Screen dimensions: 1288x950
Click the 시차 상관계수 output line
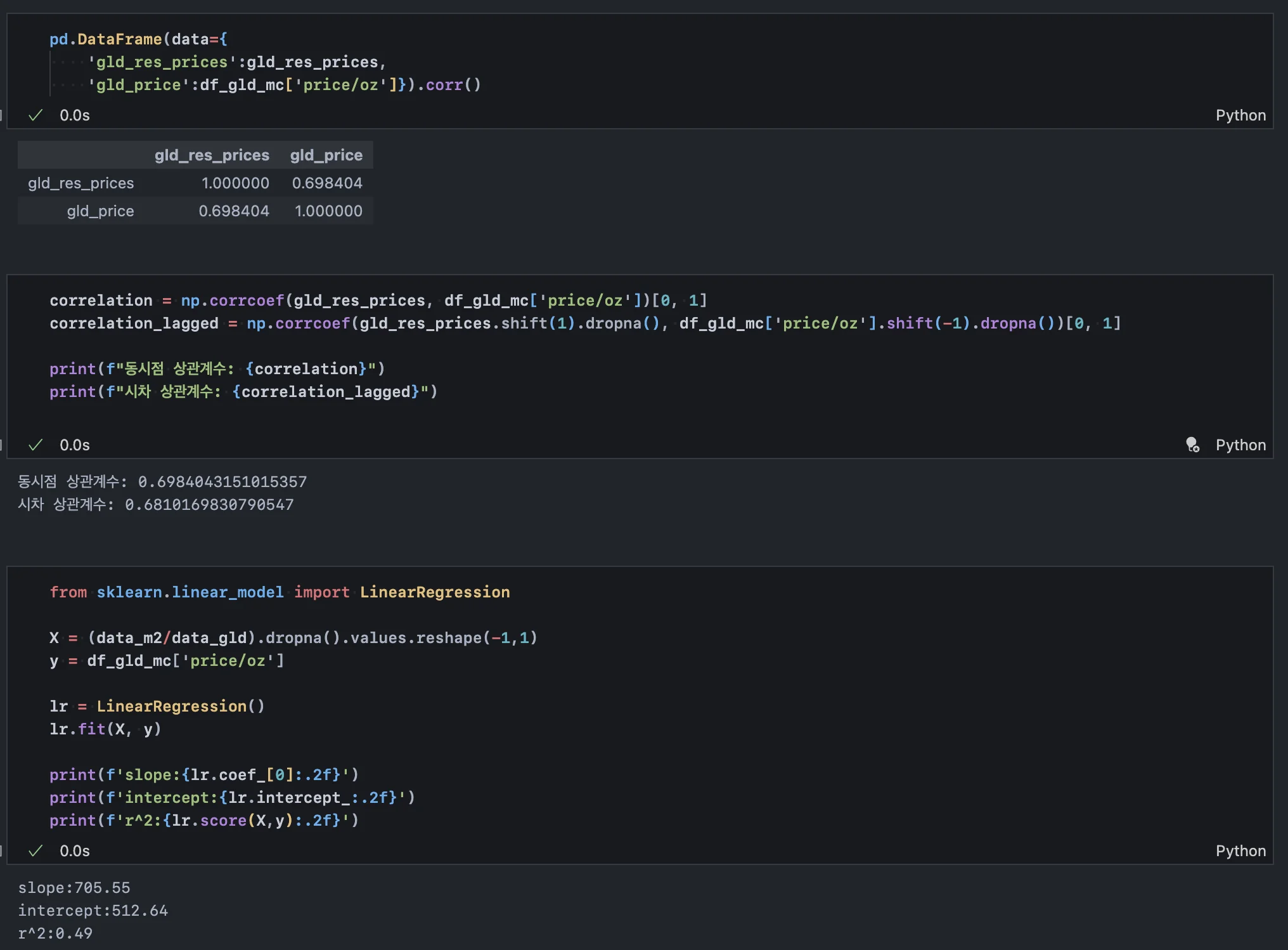(x=155, y=505)
